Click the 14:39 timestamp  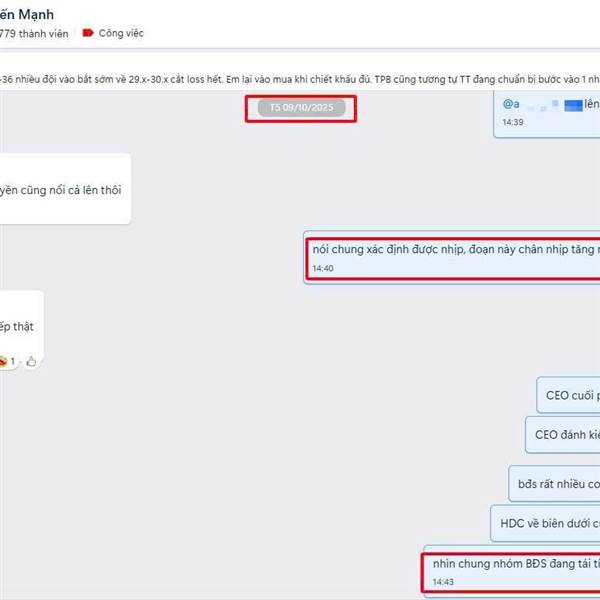click(x=513, y=122)
